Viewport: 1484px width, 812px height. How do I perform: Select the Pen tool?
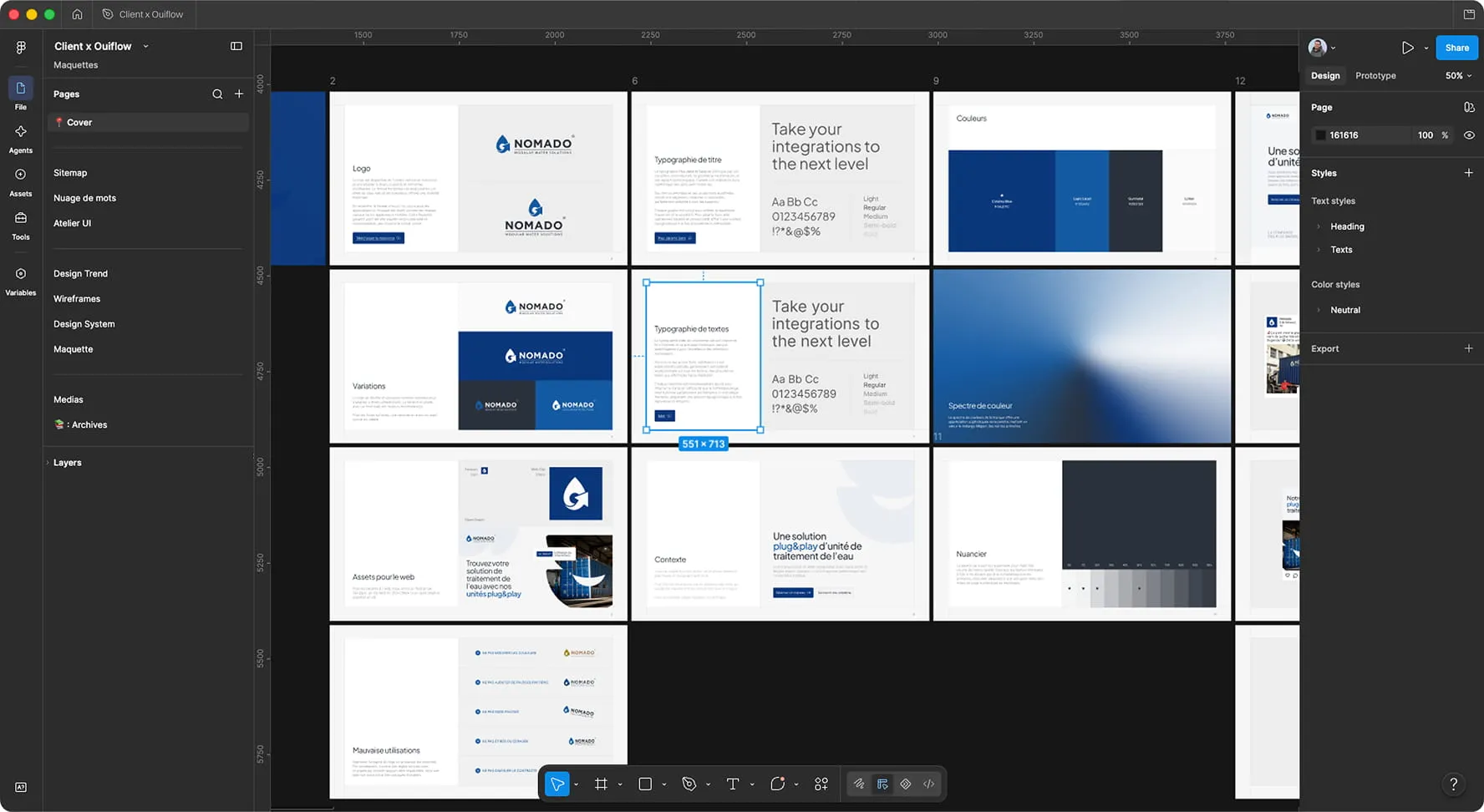689,784
